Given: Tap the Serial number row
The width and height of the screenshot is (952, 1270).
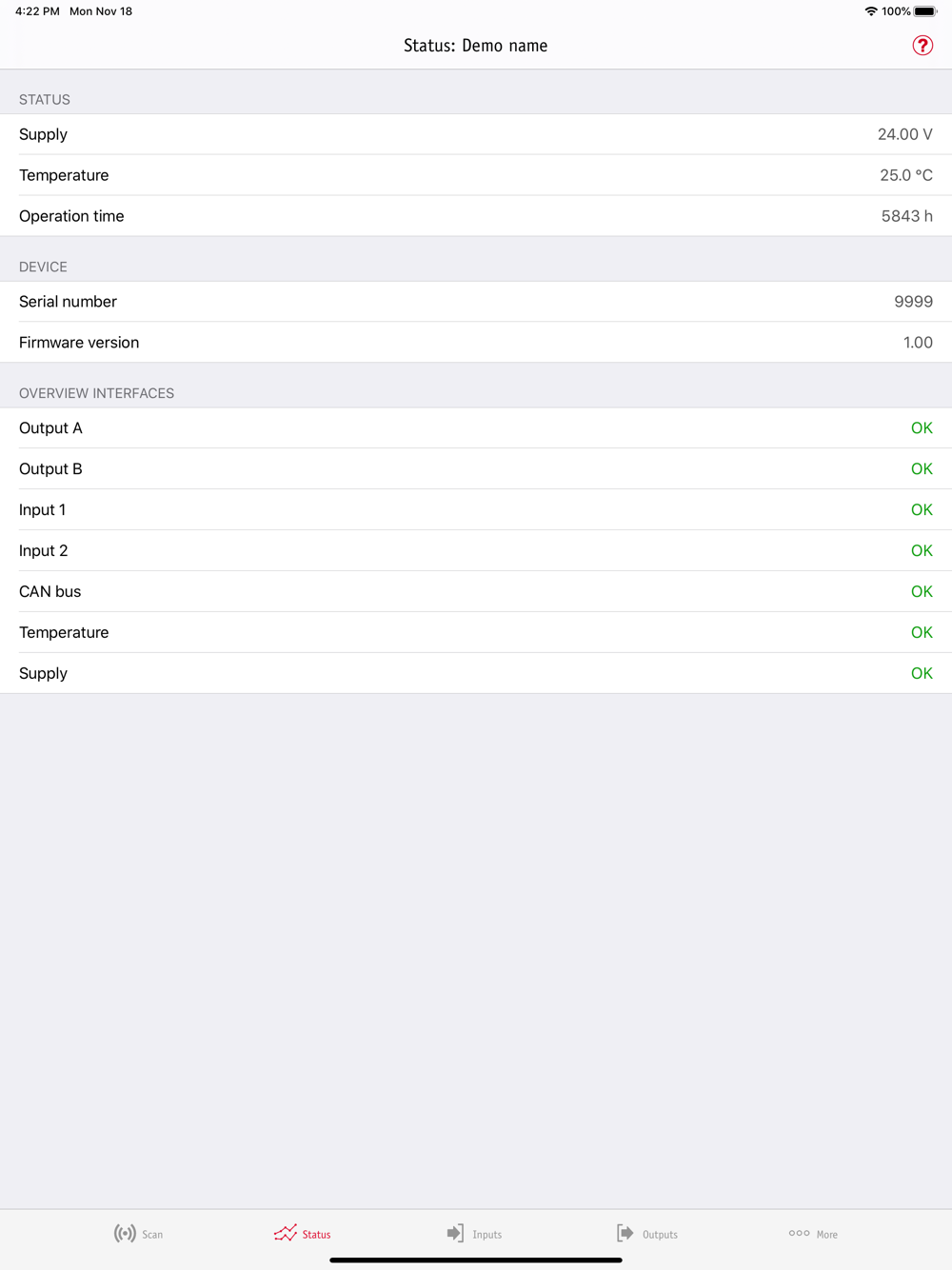Looking at the screenshot, I should [476, 302].
